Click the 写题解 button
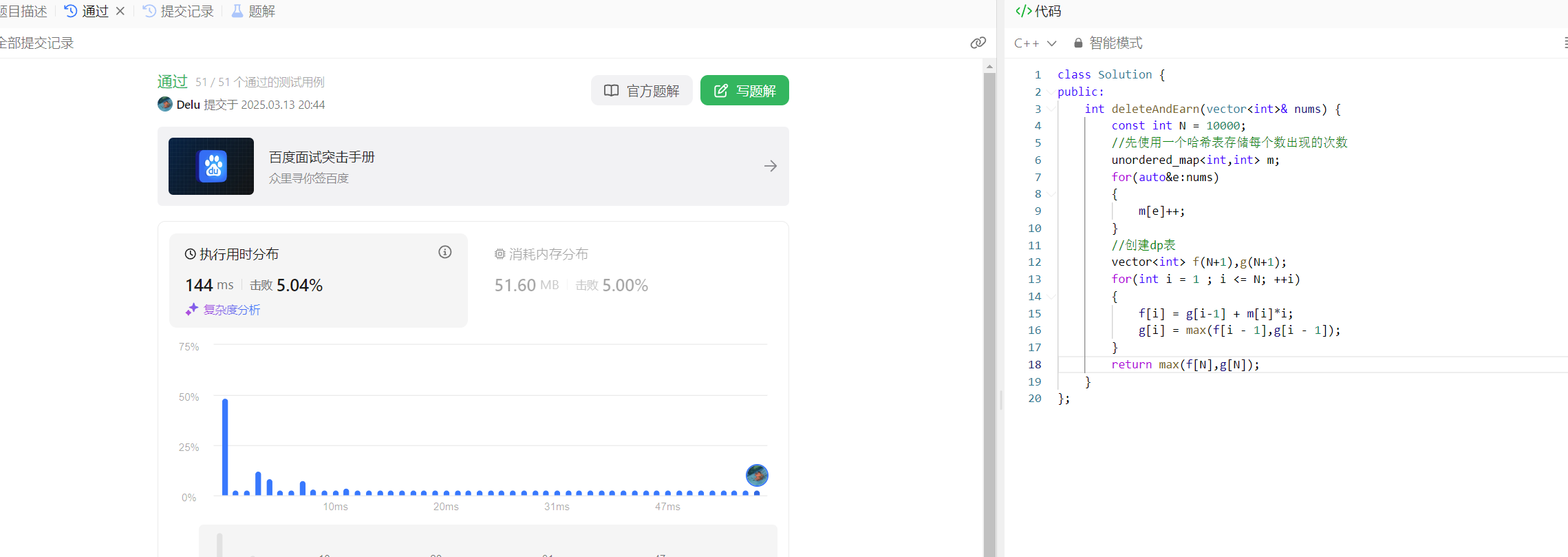 point(744,90)
